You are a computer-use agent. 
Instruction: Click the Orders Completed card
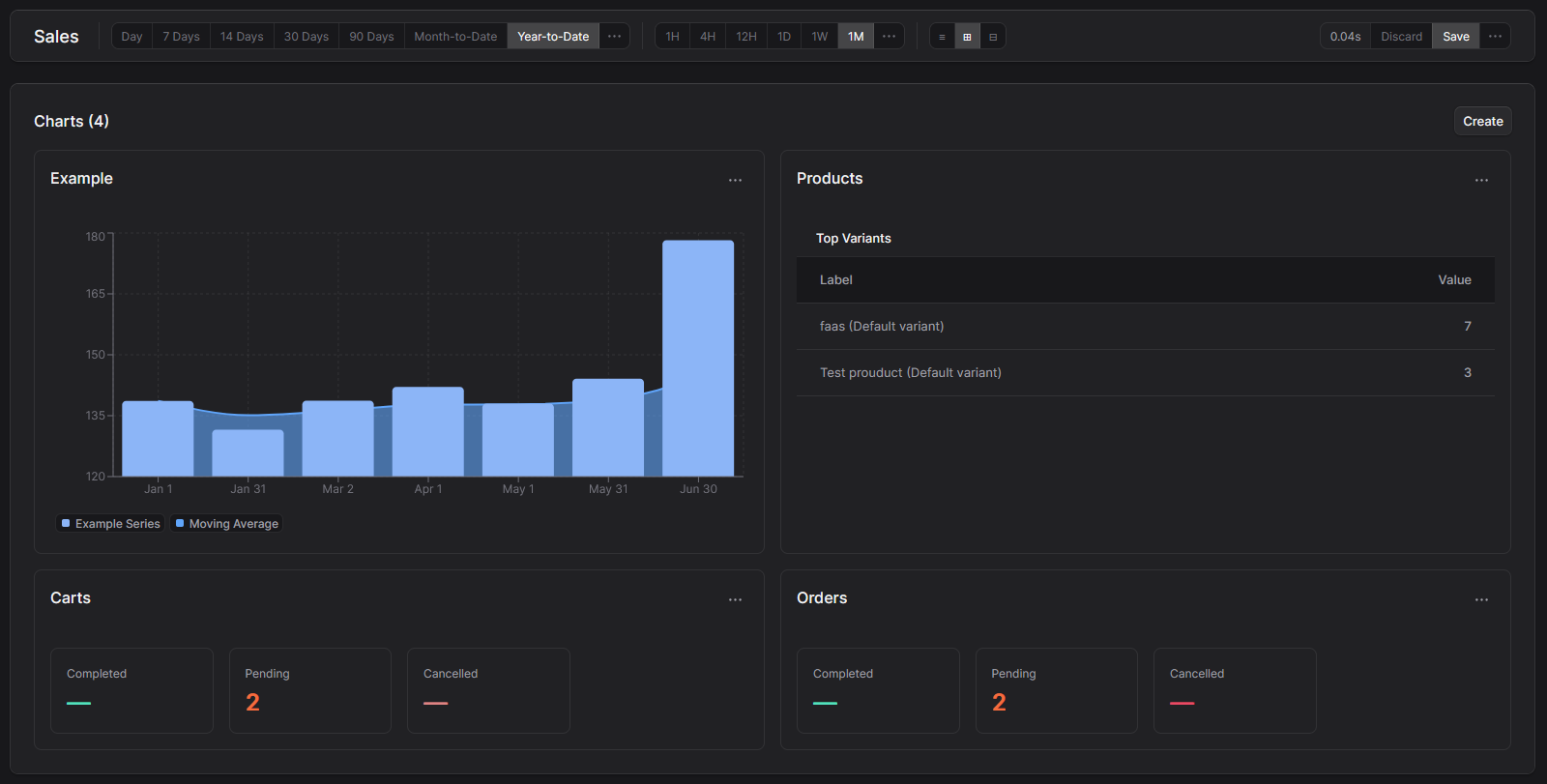point(878,690)
